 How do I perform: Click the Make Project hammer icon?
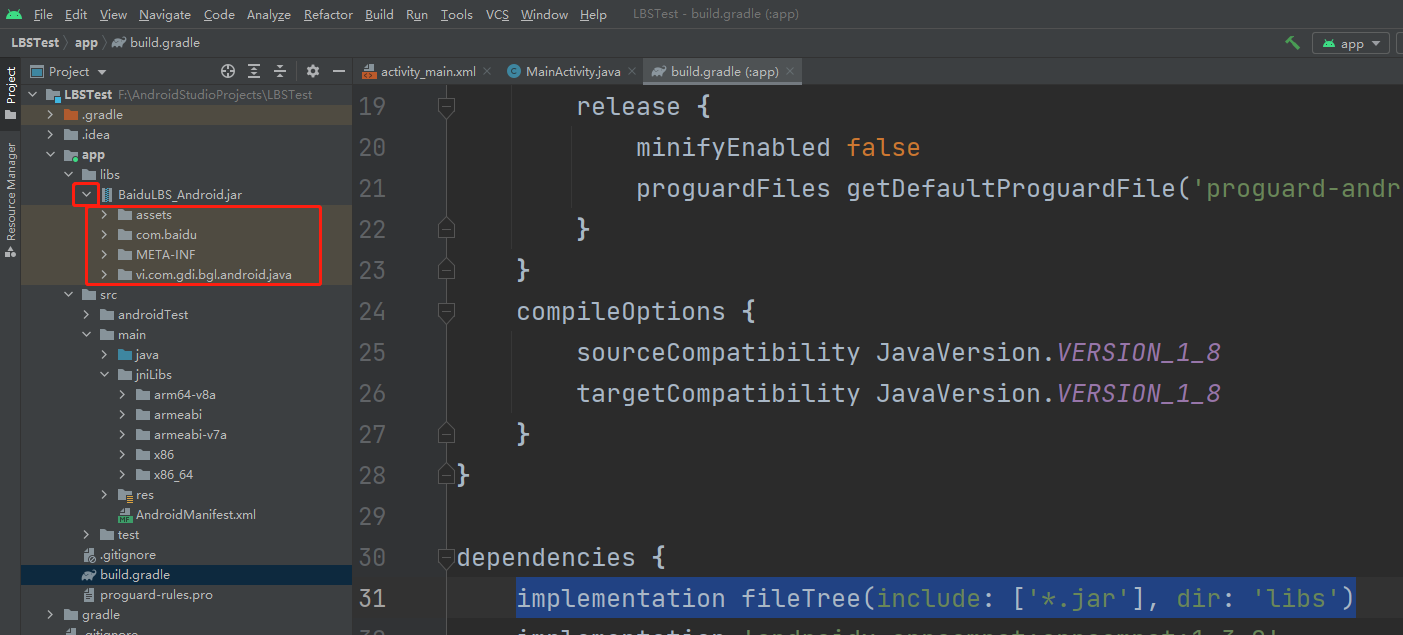(x=1292, y=43)
